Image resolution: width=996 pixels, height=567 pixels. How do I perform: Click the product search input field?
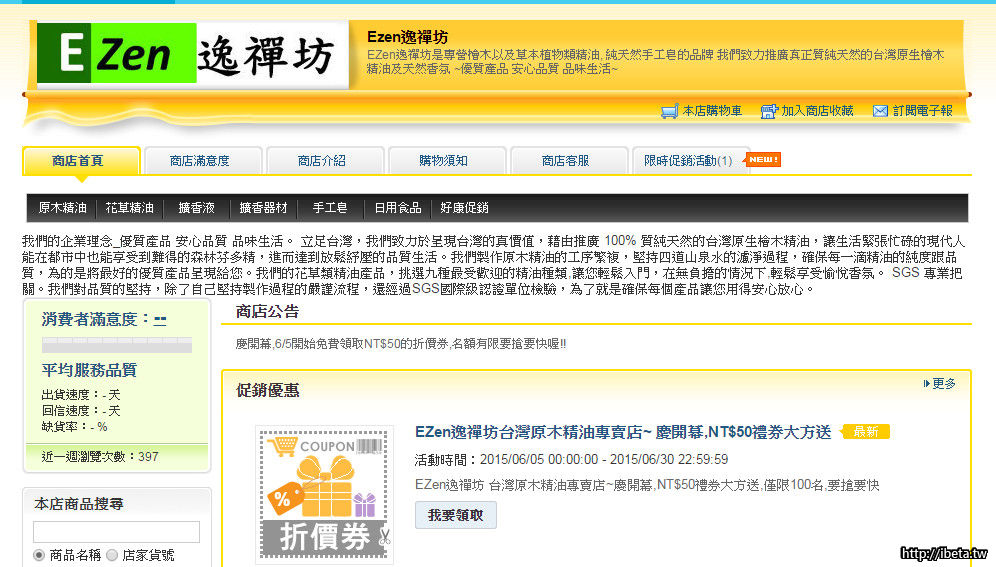(116, 532)
